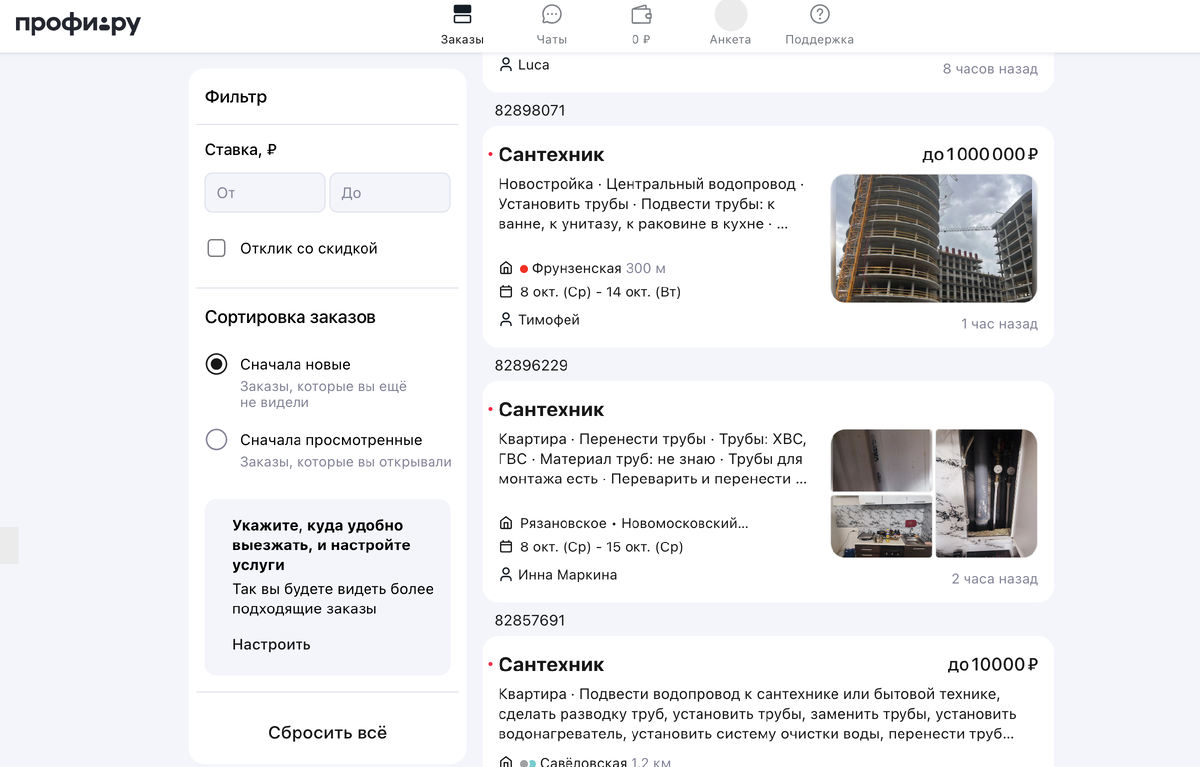Click the Ставка От input field

tap(265, 192)
